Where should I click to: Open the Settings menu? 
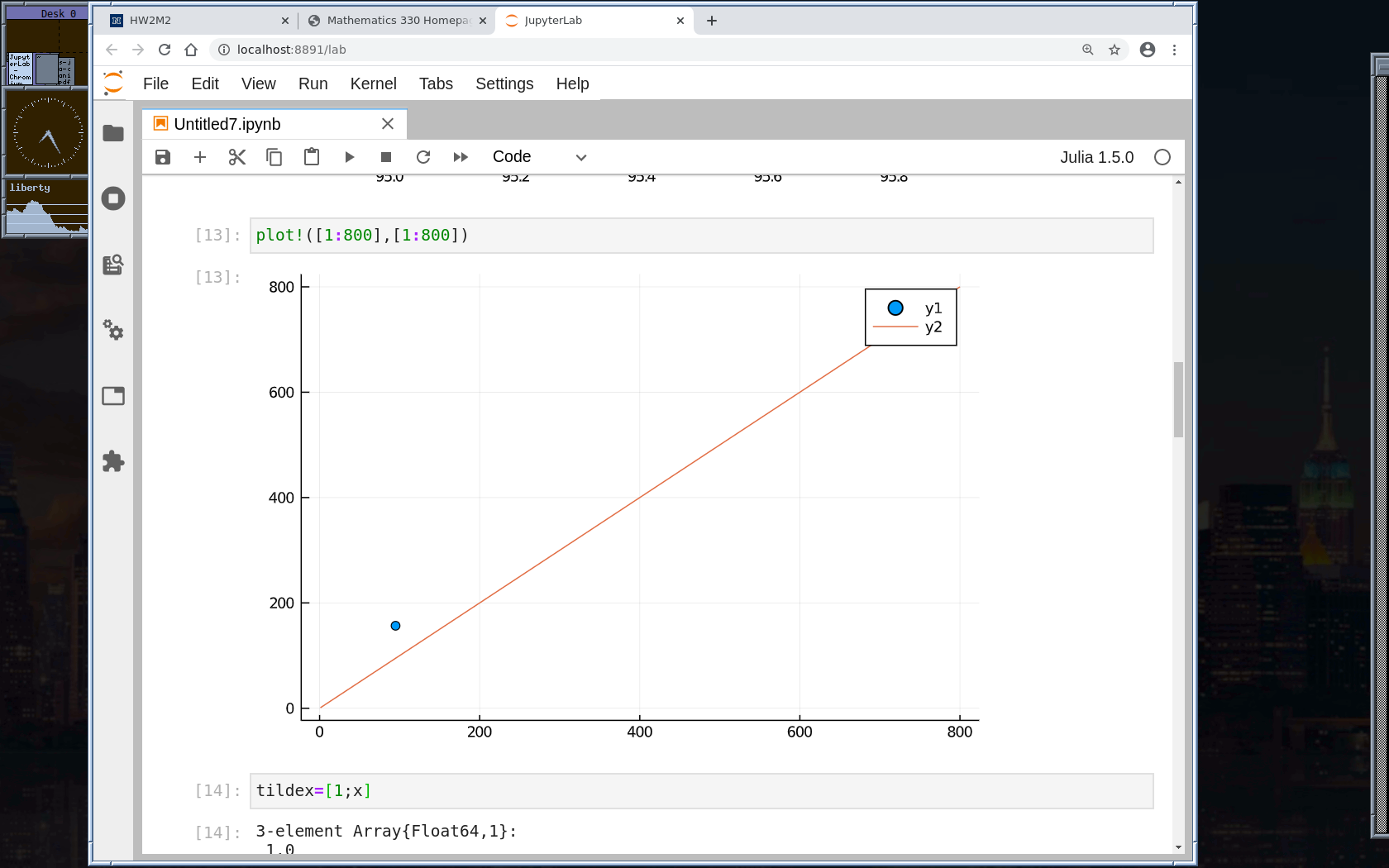[x=504, y=83]
